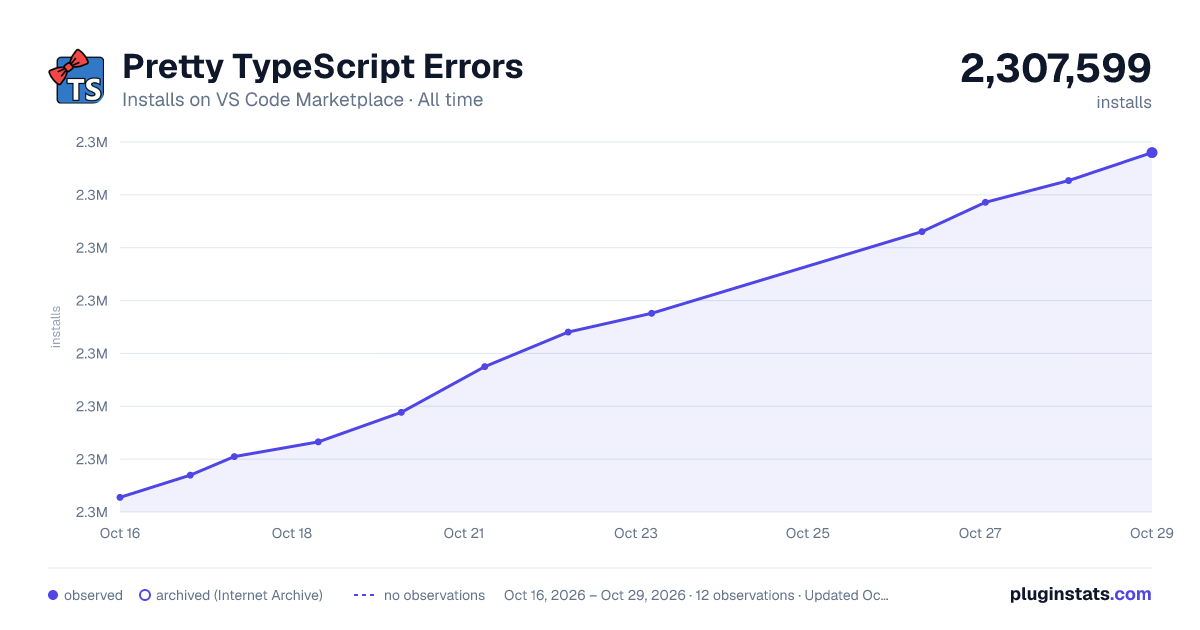Screen dimensions: 1200x630
Task: Click the "observed" legend label
Action: 93,595
